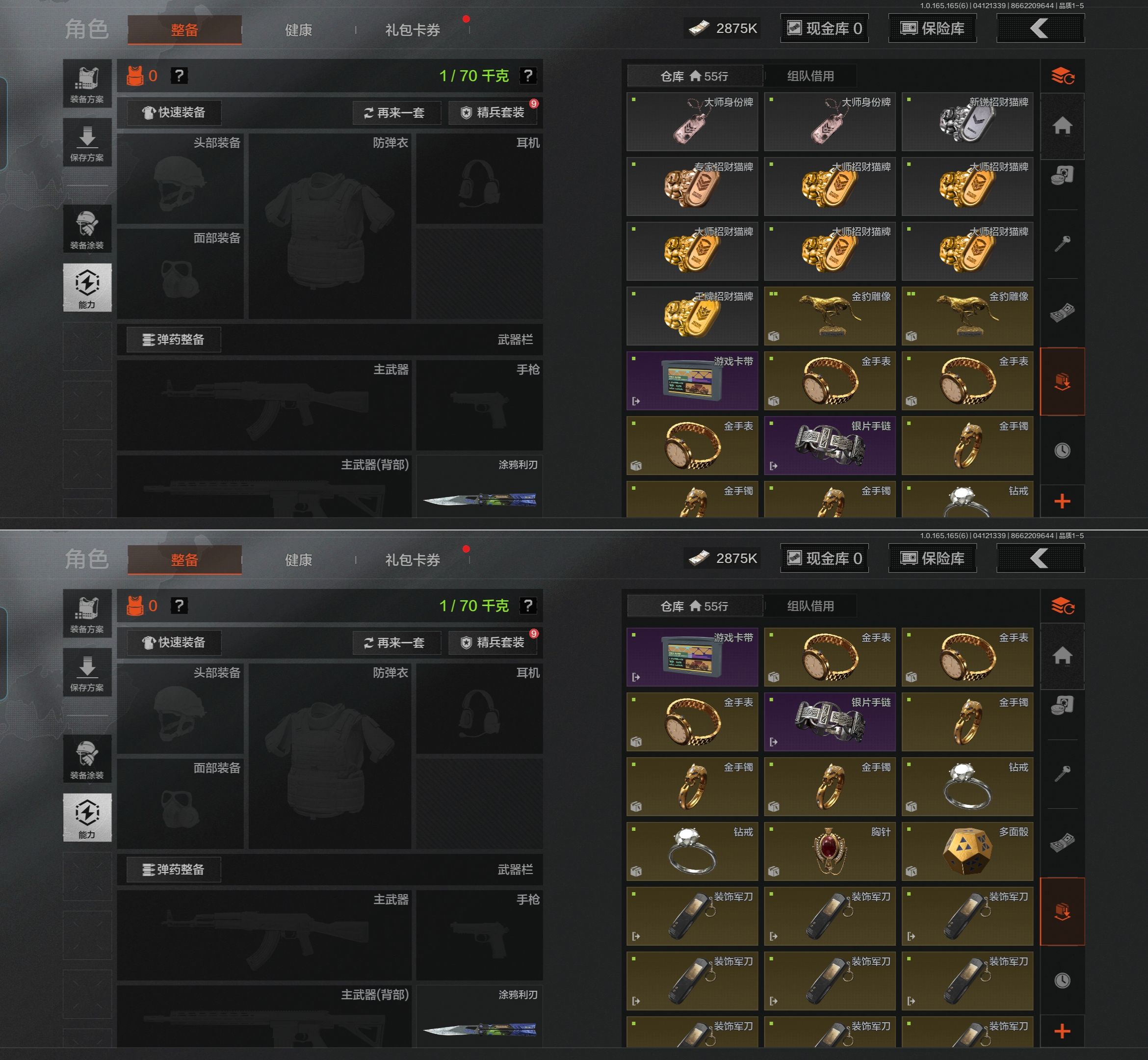This screenshot has width=1148, height=1060.
Task: Open 礼包卡券 tab in lower view
Action: [x=413, y=560]
